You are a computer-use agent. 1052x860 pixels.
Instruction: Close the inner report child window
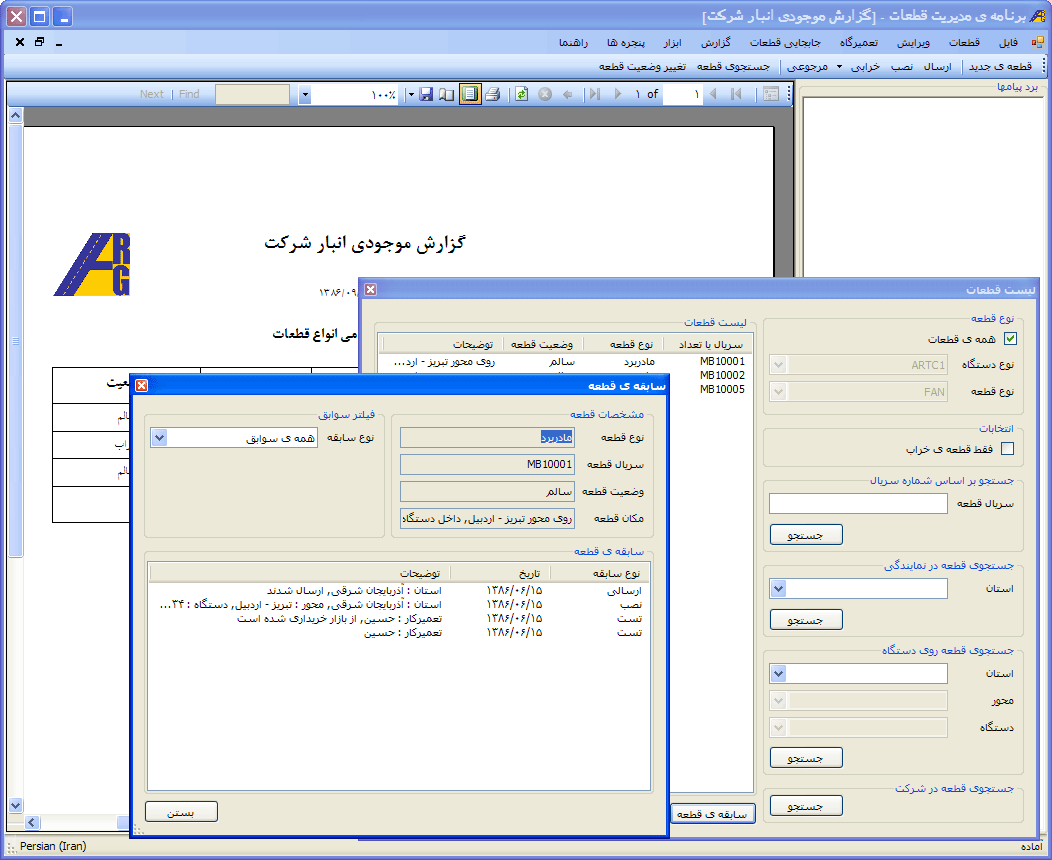[20, 42]
